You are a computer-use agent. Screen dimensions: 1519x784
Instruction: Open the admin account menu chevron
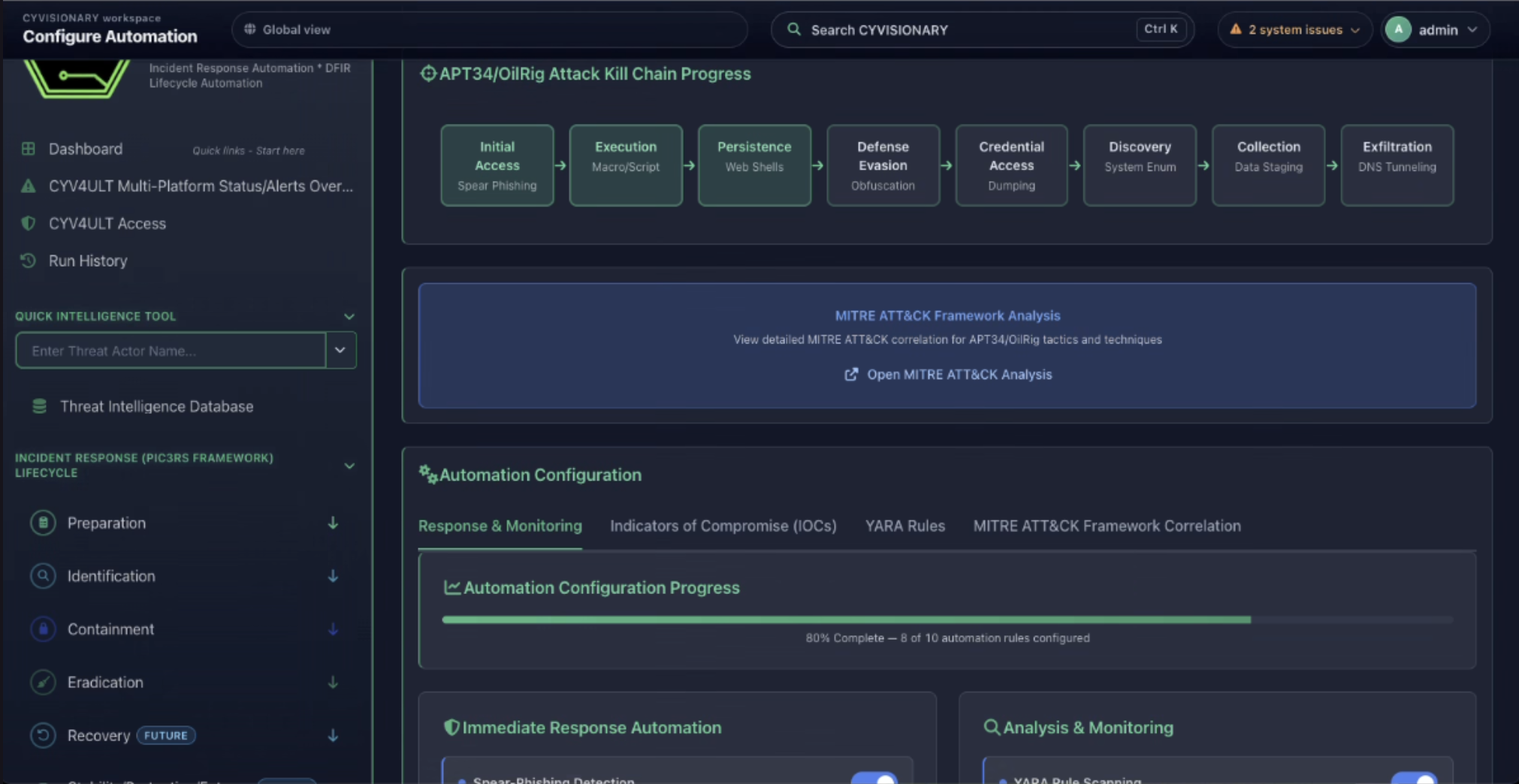pyautogui.click(x=1472, y=29)
